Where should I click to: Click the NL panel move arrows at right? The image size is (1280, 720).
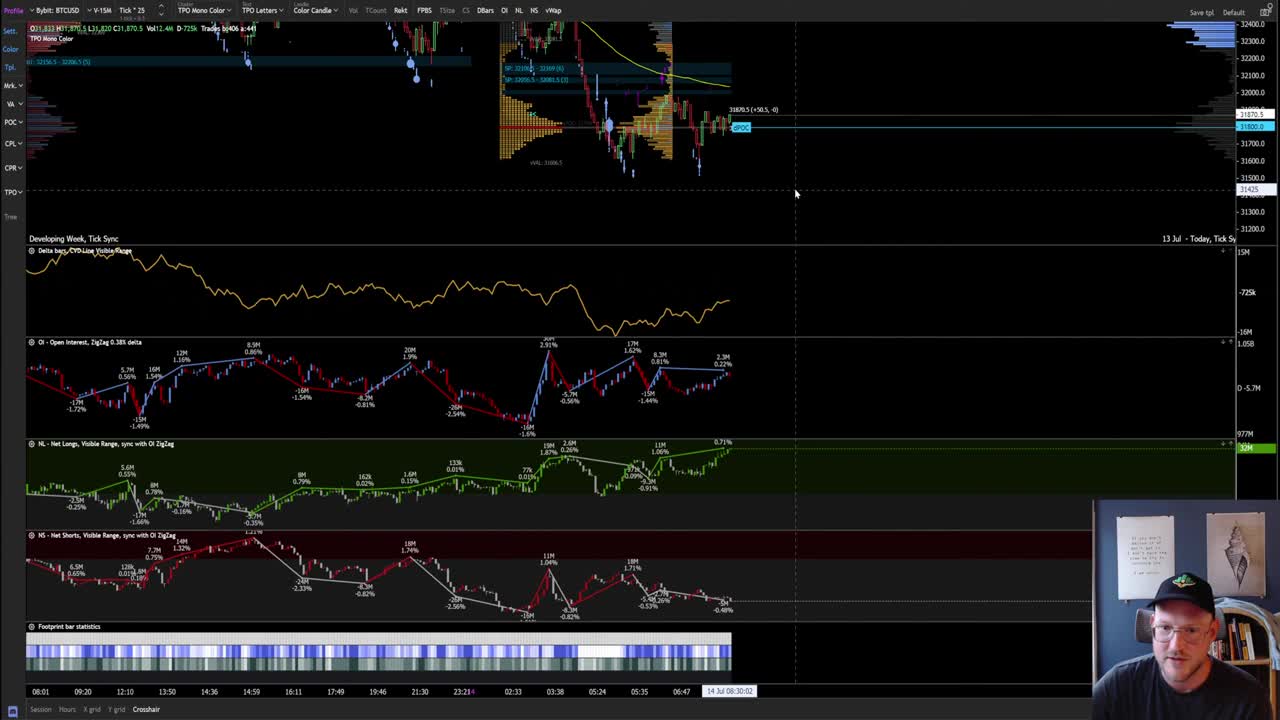[1226, 443]
